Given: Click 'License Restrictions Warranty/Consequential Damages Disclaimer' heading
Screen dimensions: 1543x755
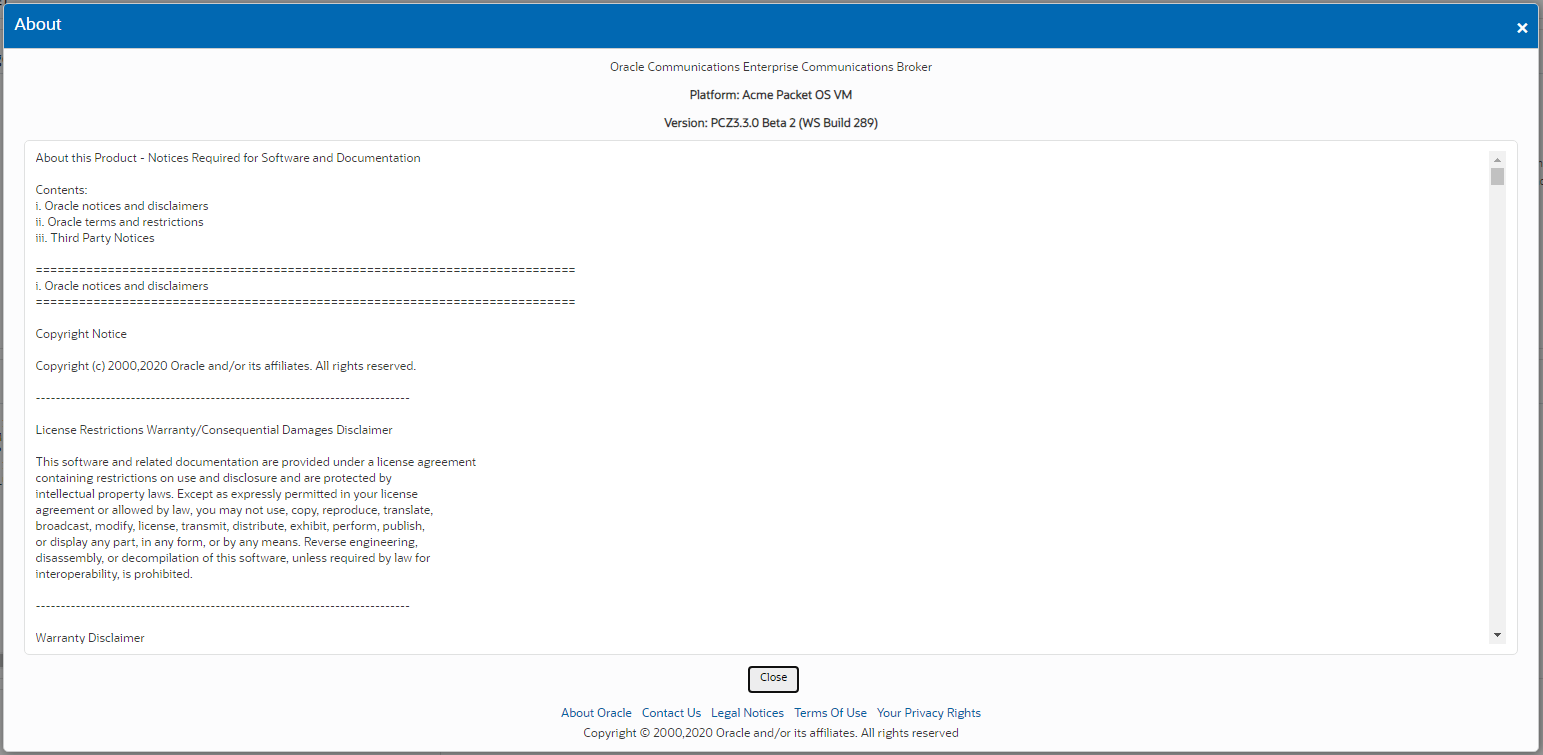Looking at the screenshot, I should coord(214,430).
